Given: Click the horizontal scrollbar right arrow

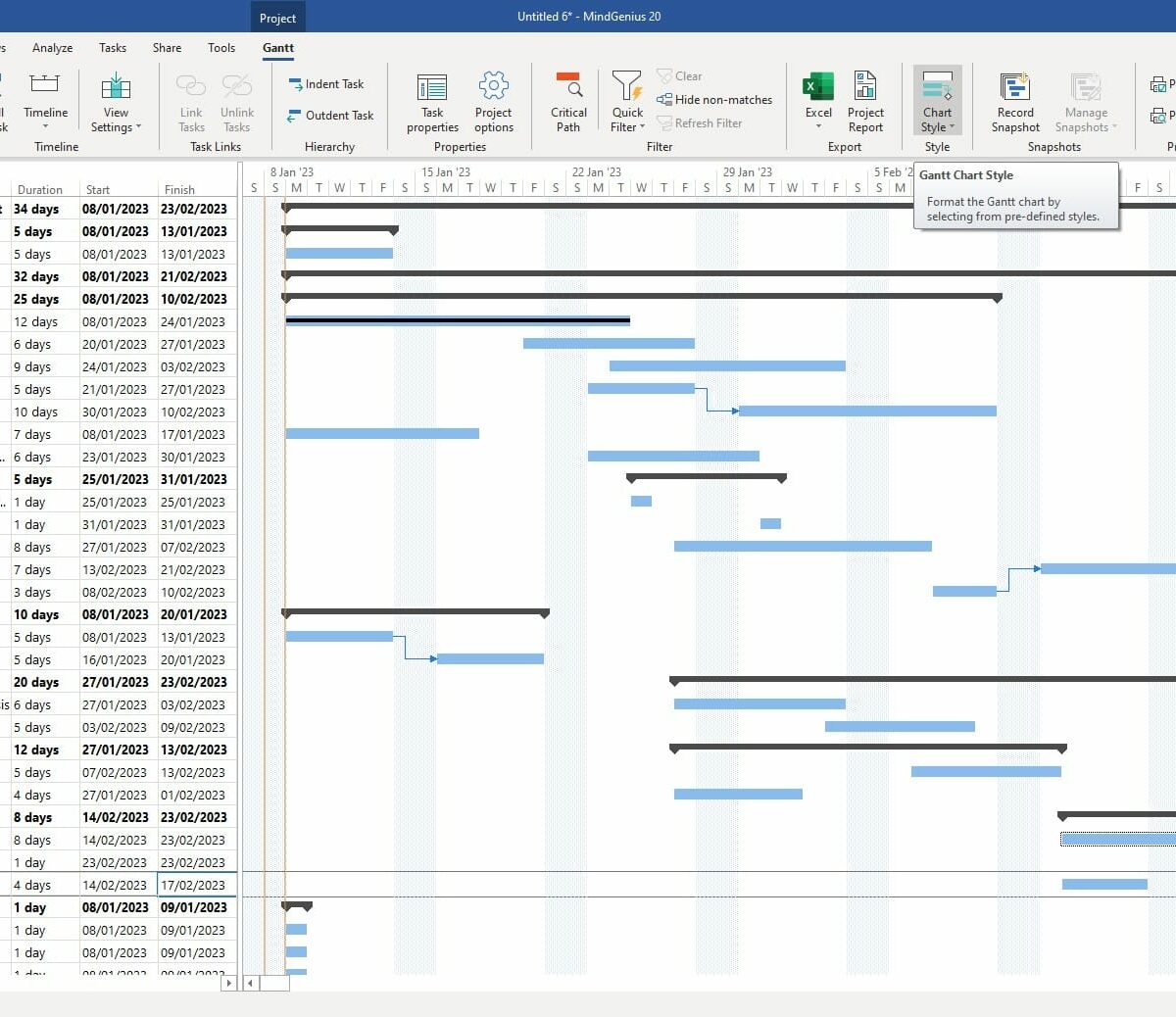Looking at the screenshot, I should (x=229, y=983).
